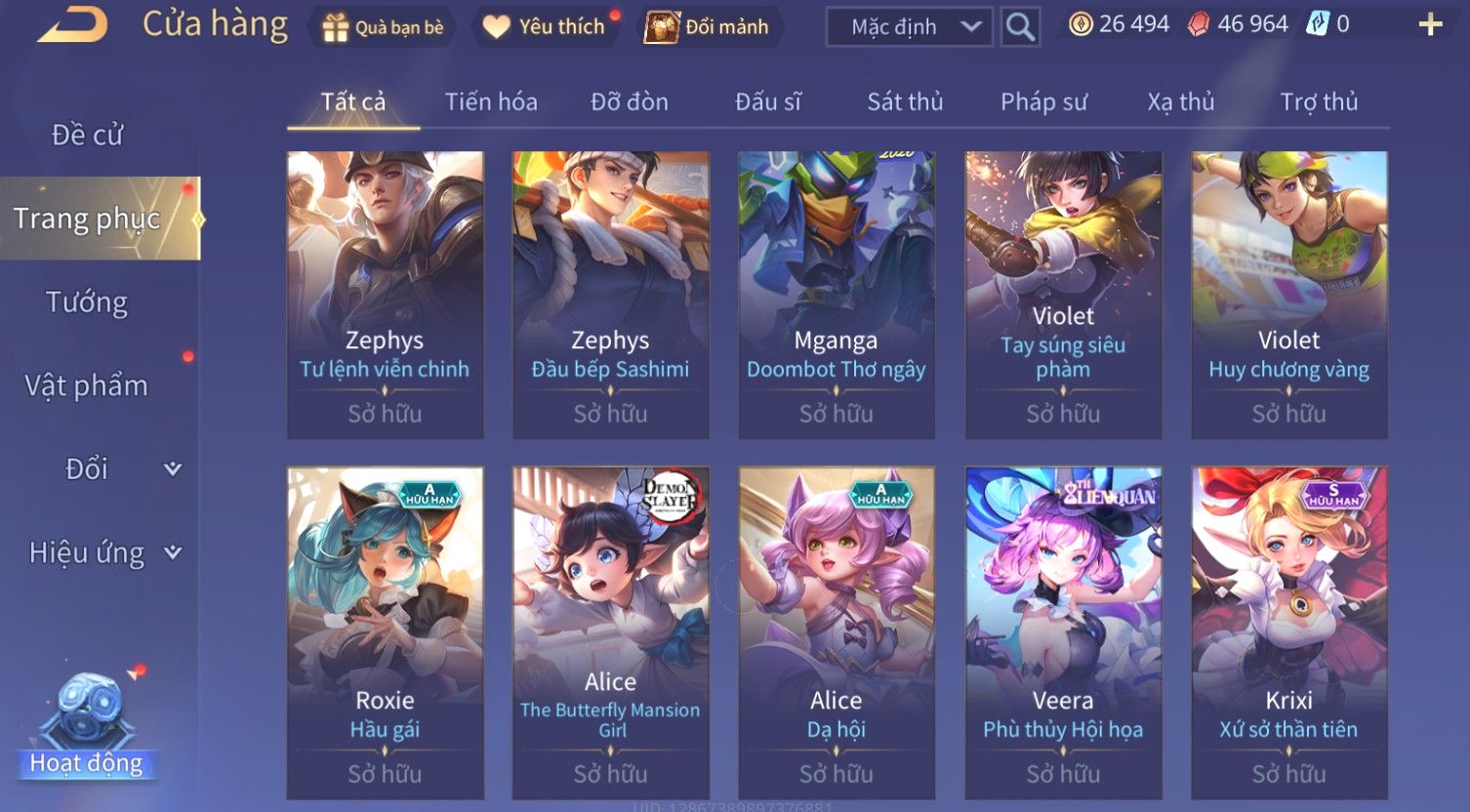Select Đề cử in sidebar
Screen dimensions: 1470x812
pos(87,135)
